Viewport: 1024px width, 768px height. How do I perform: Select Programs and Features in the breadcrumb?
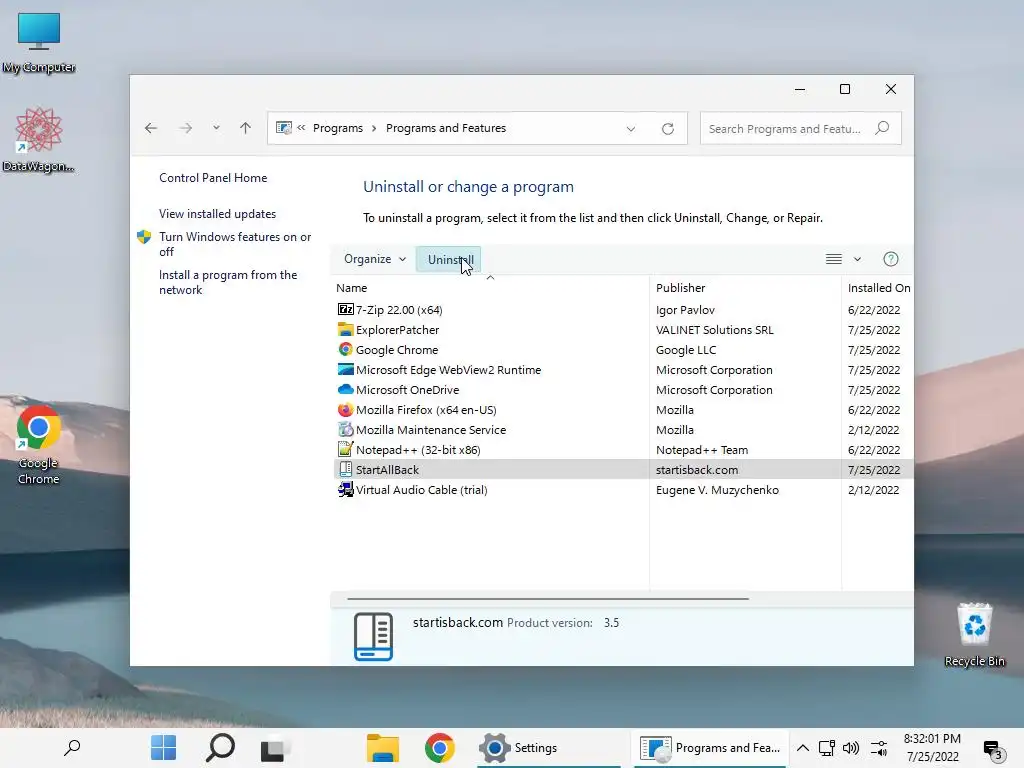tap(446, 128)
